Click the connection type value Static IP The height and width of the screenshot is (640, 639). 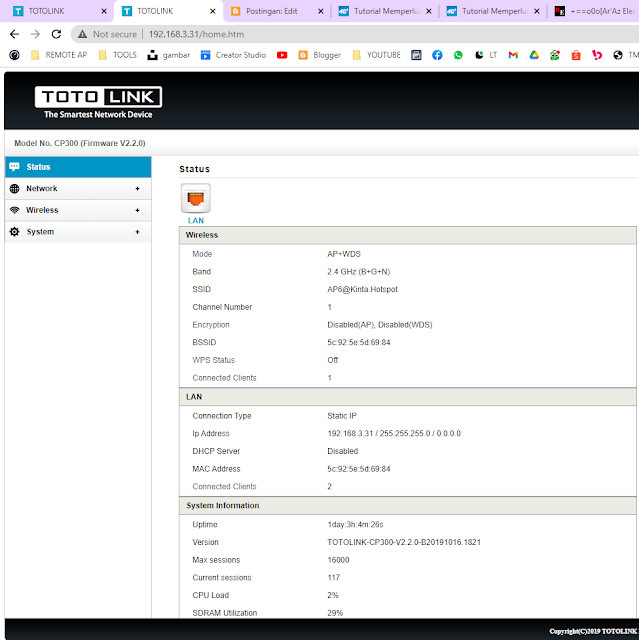[342, 416]
